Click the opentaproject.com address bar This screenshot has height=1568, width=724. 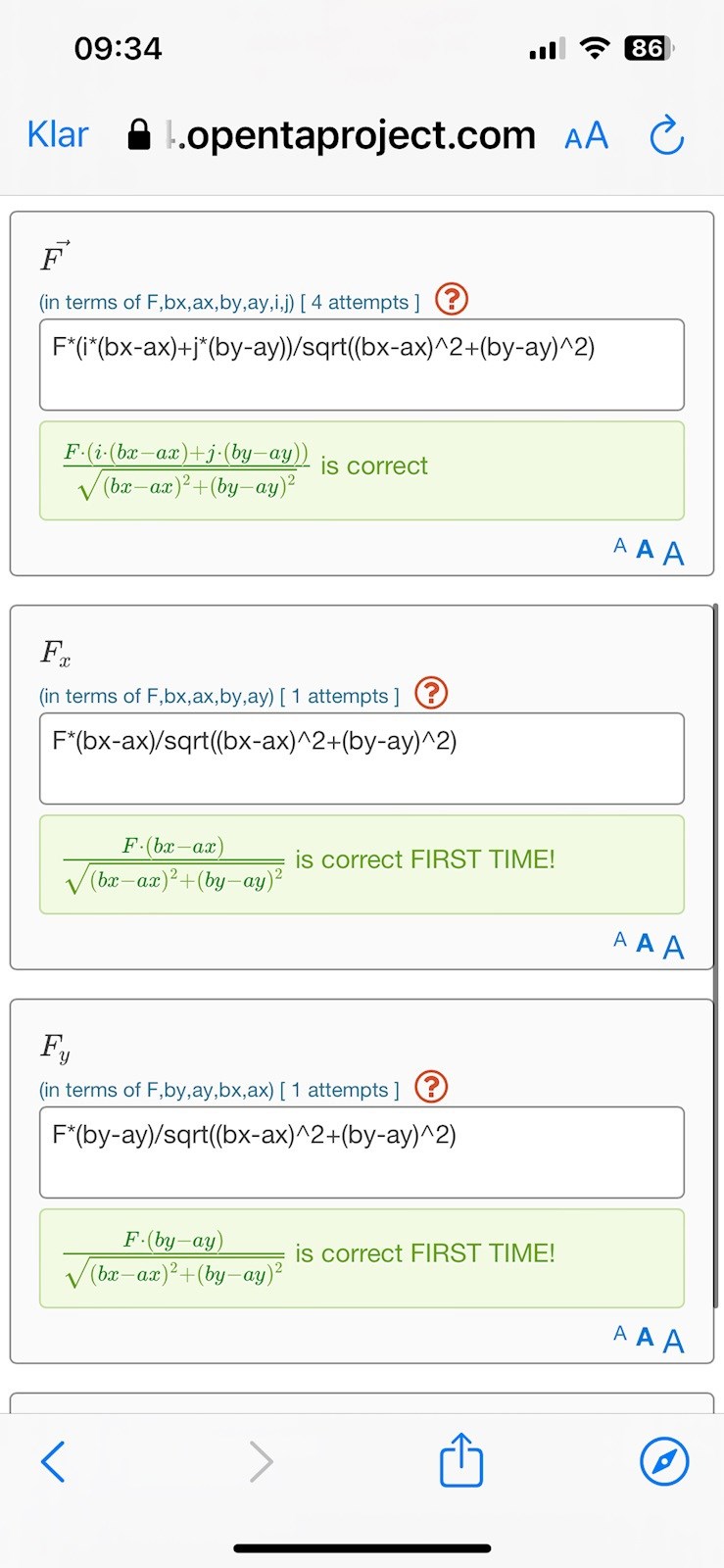pos(353,135)
